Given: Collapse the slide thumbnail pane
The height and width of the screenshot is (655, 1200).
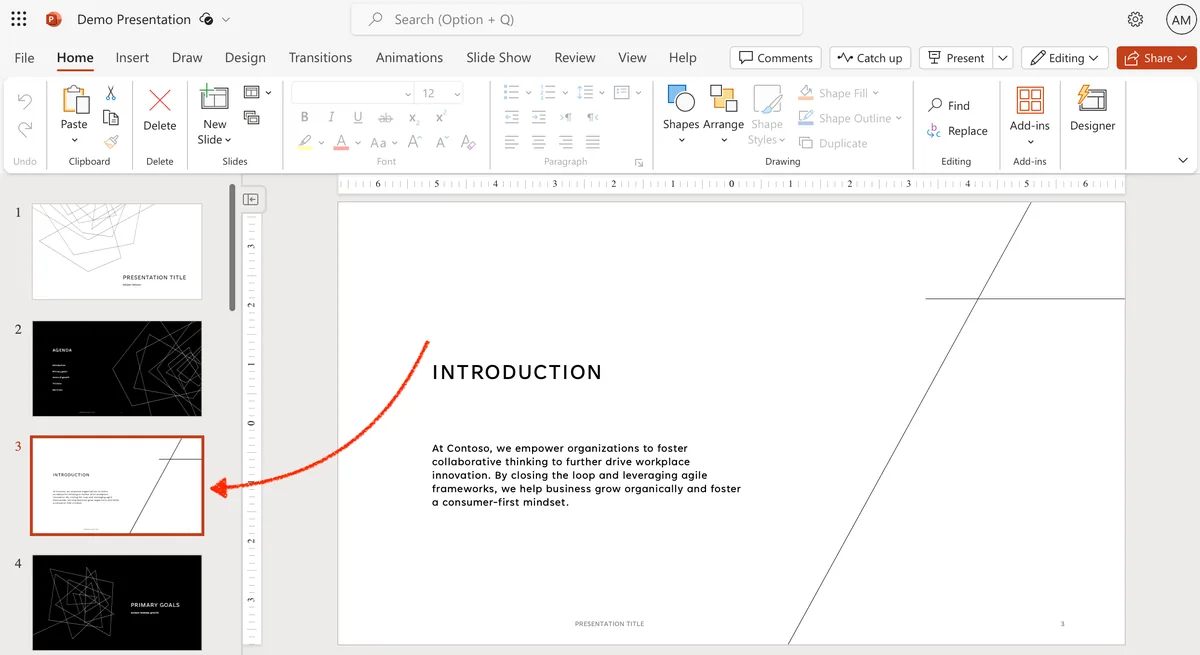Looking at the screenshot, I should (251, 199).
